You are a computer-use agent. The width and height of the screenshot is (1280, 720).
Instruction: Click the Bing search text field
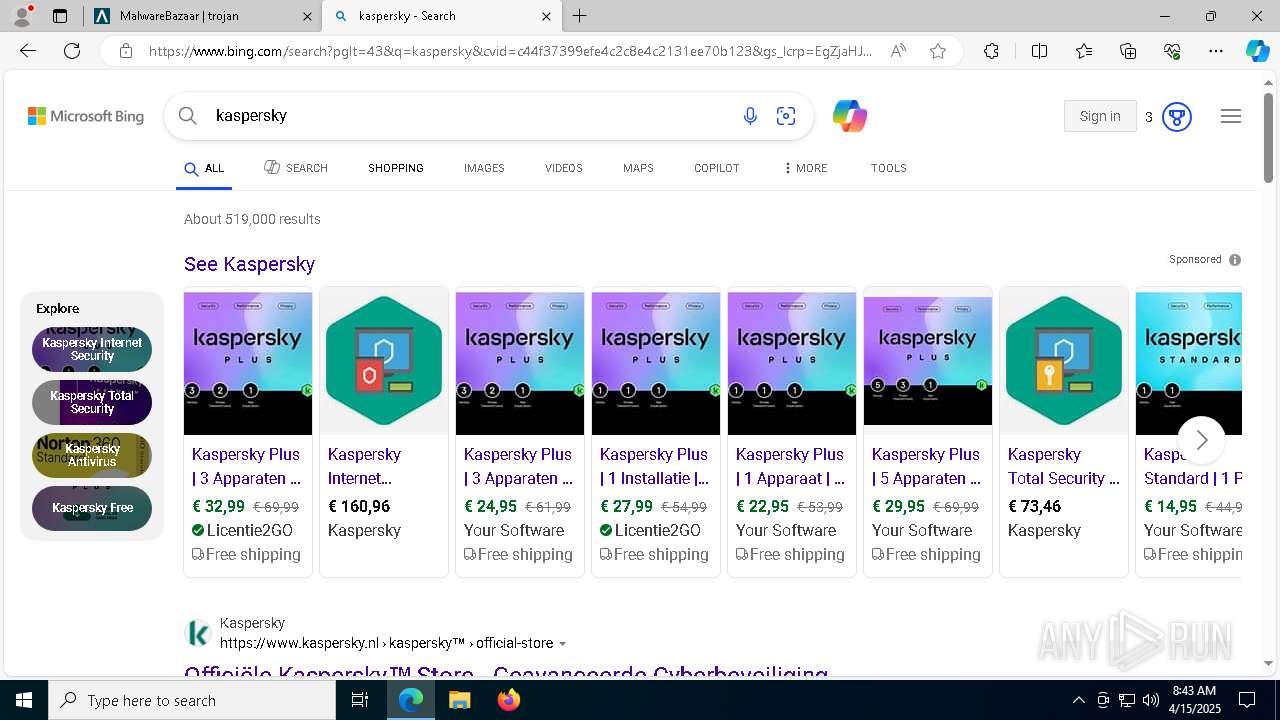coord(470,116)
